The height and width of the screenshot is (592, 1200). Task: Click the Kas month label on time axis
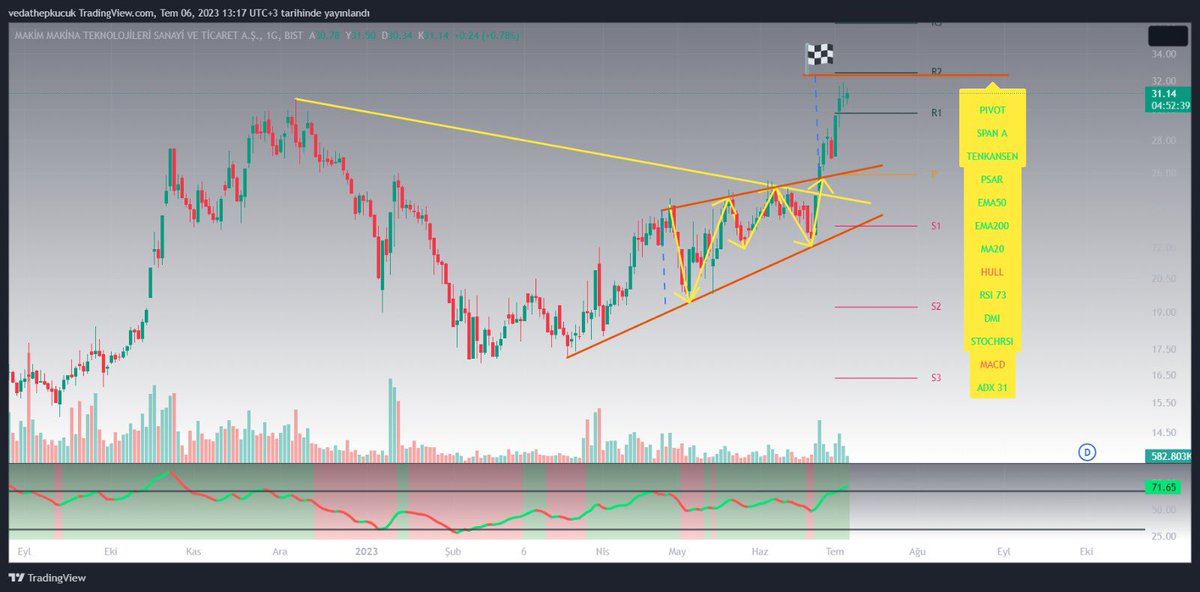195,551
